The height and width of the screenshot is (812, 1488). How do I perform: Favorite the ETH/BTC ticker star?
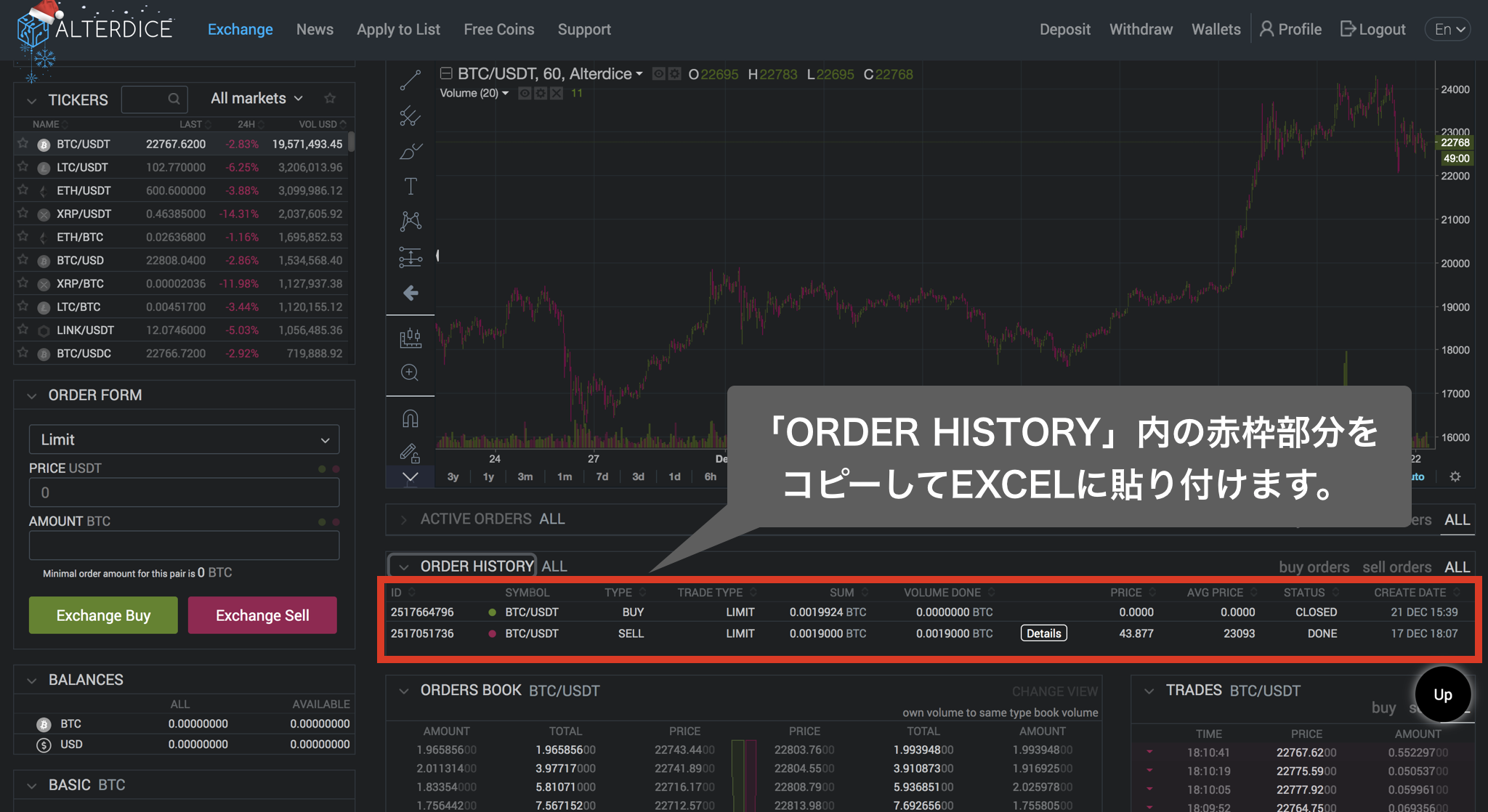(23, 236)
